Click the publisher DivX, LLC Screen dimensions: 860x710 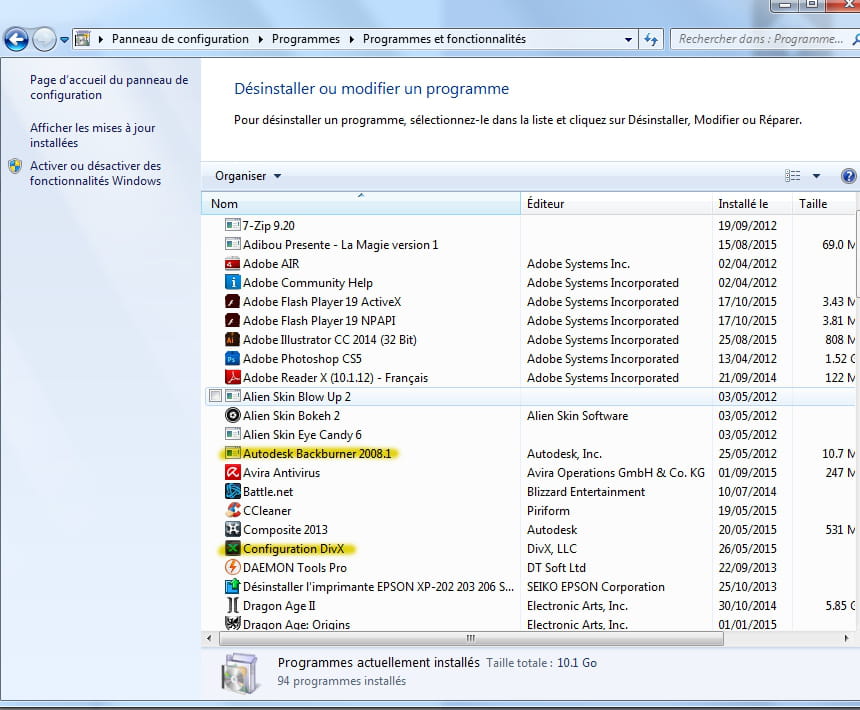click(x=552, y=548)
